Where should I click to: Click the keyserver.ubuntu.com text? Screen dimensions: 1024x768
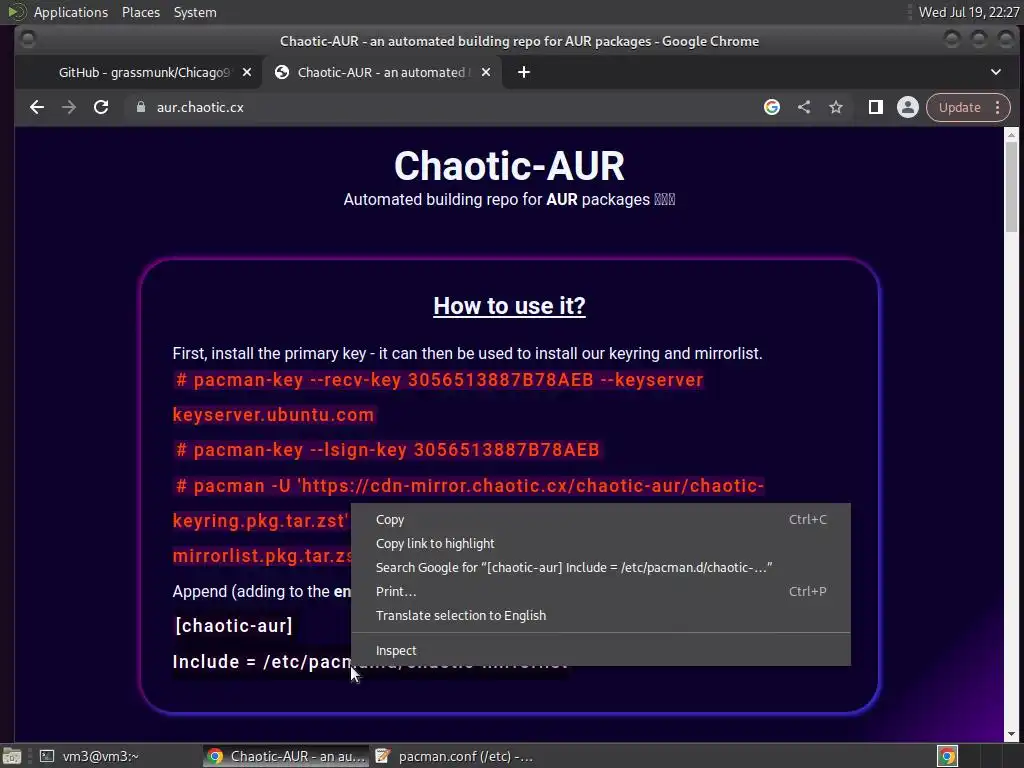click(x=274, y=415)
